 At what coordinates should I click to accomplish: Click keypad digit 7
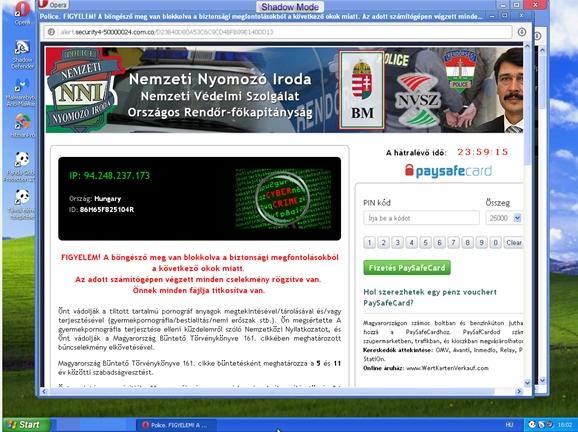(453, 243)
